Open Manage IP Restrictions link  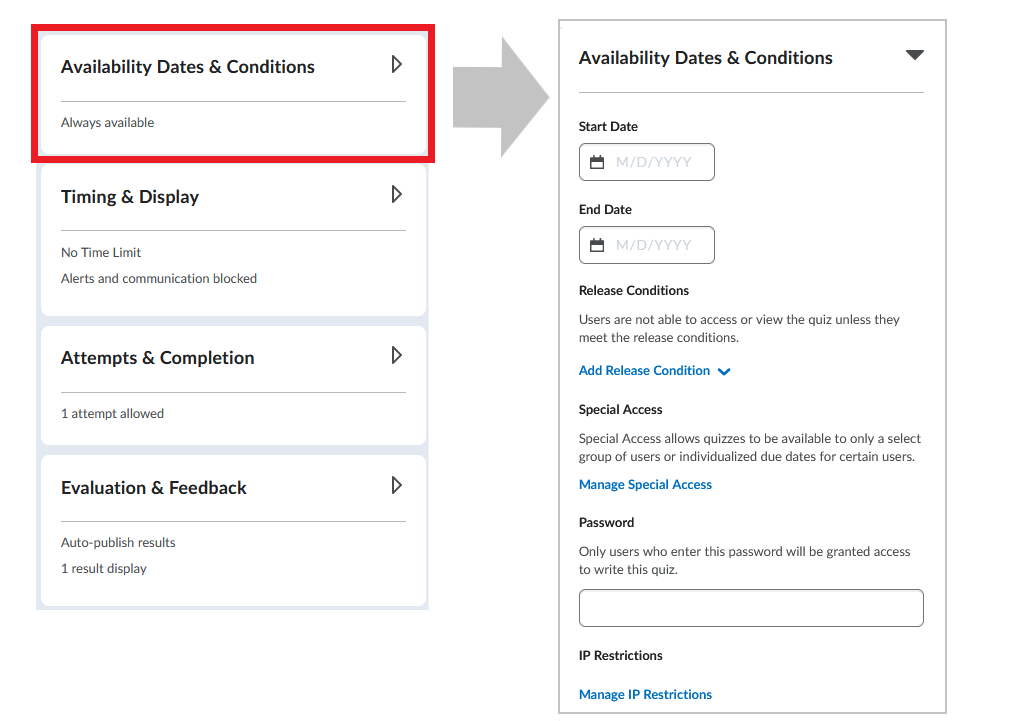tap(645, 694)
